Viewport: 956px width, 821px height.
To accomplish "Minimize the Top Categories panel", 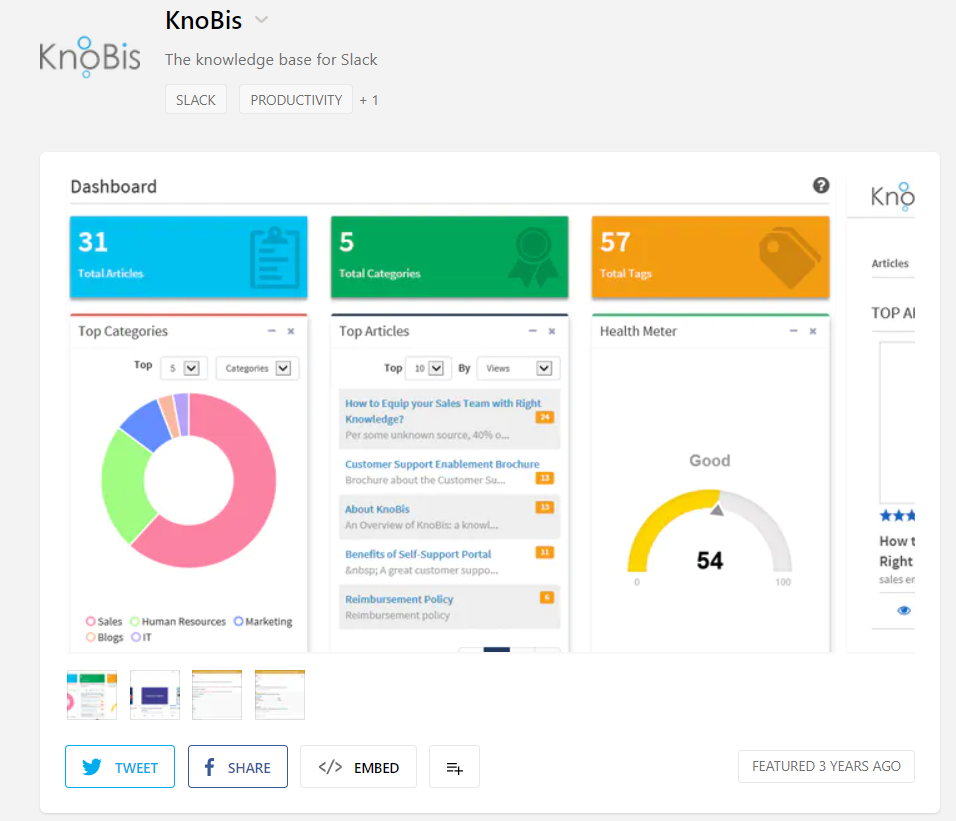I will (272, 331).
